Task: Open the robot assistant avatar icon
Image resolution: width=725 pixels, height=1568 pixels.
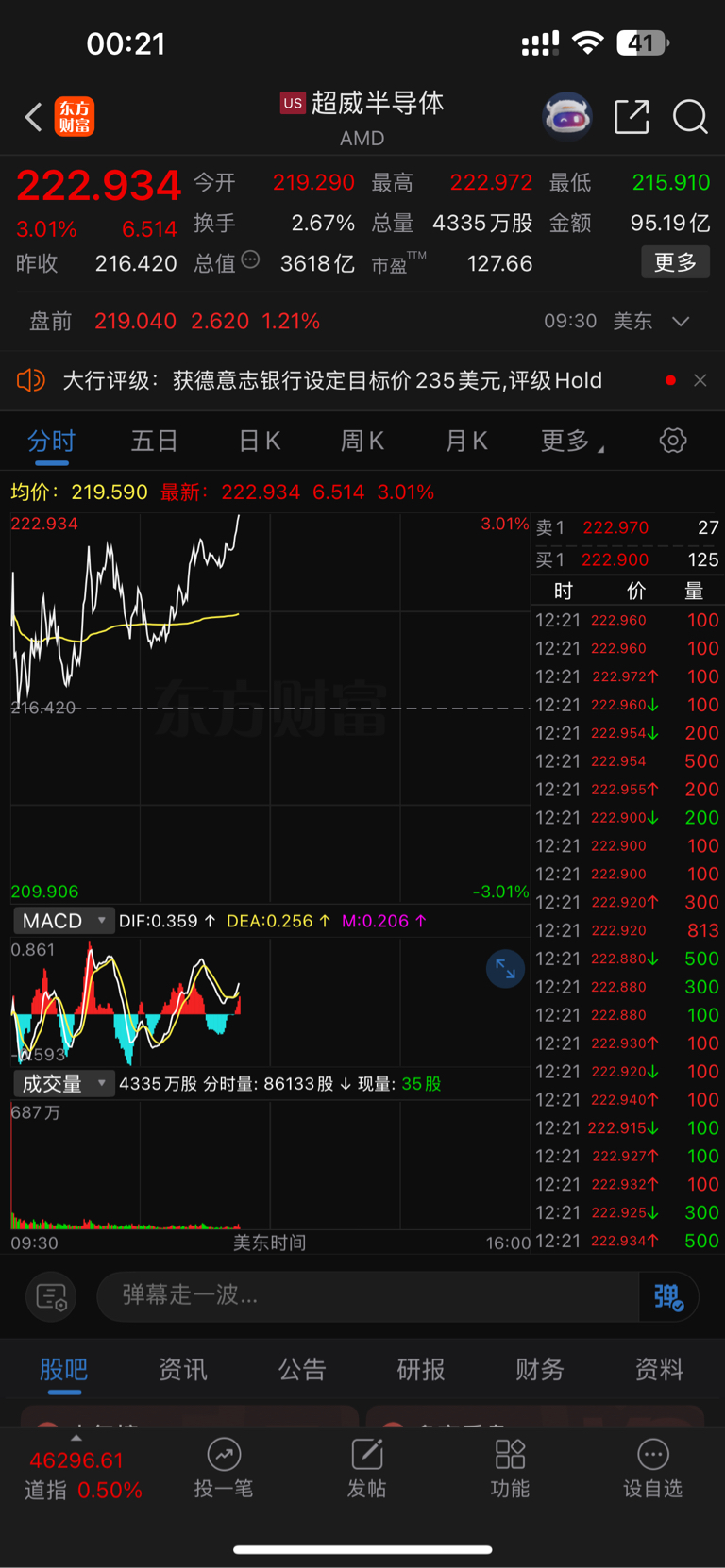Action: (567, 117)
